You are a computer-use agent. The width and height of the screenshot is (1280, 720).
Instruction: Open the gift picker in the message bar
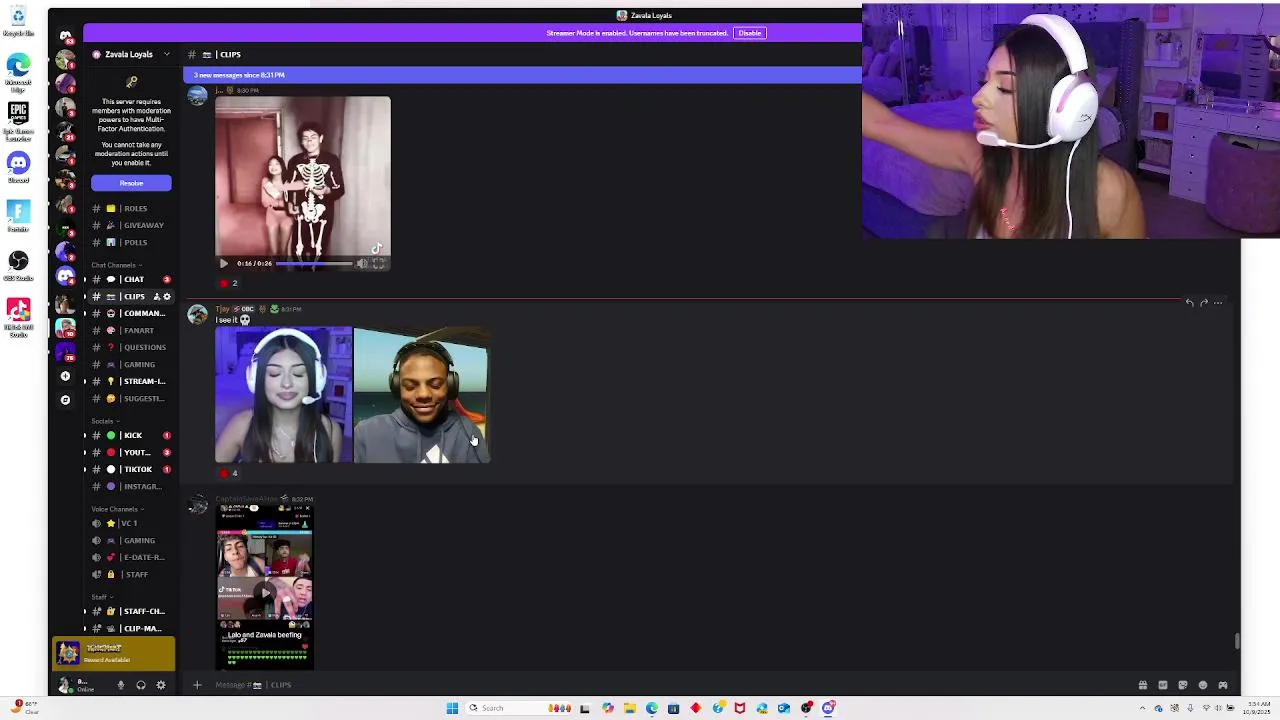[x=1143, y=685]
